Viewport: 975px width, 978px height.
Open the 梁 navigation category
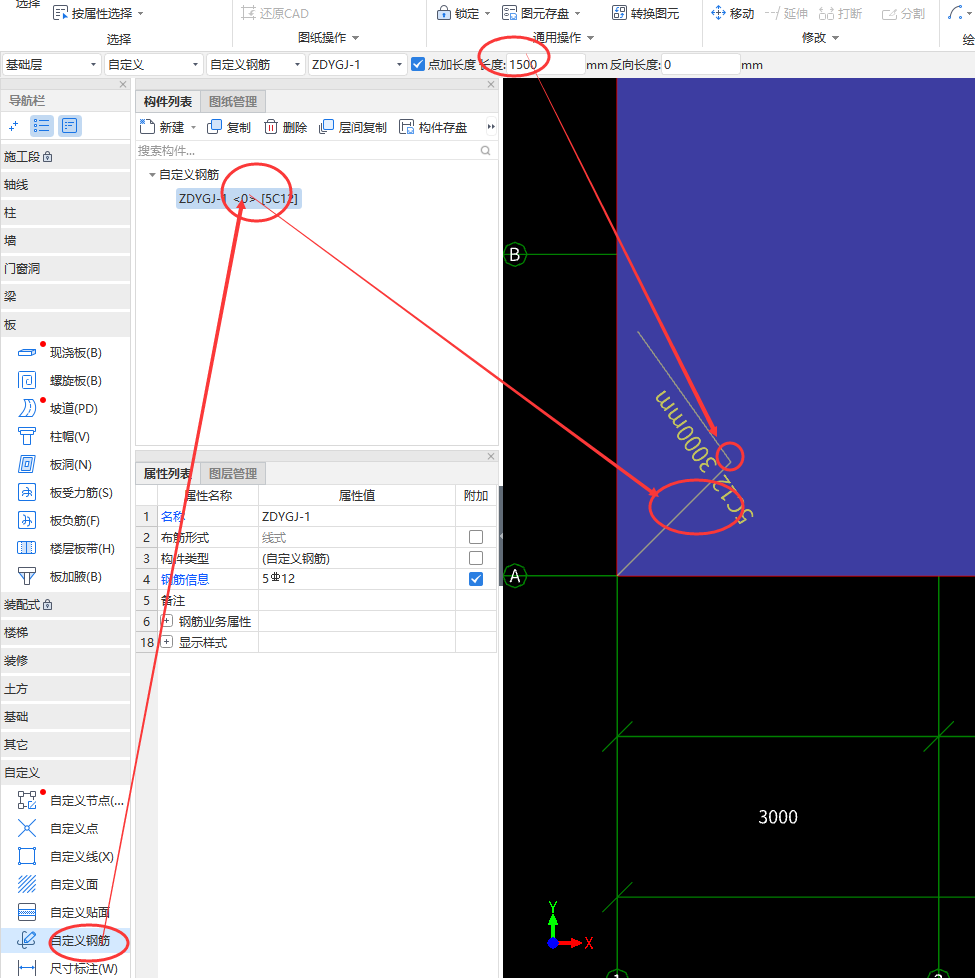pos(65,296)
